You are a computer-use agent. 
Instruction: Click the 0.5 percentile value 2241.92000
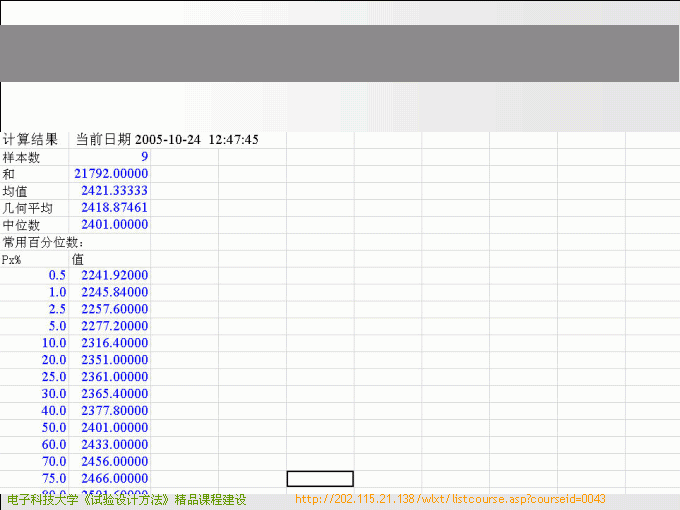click(114, 275)
